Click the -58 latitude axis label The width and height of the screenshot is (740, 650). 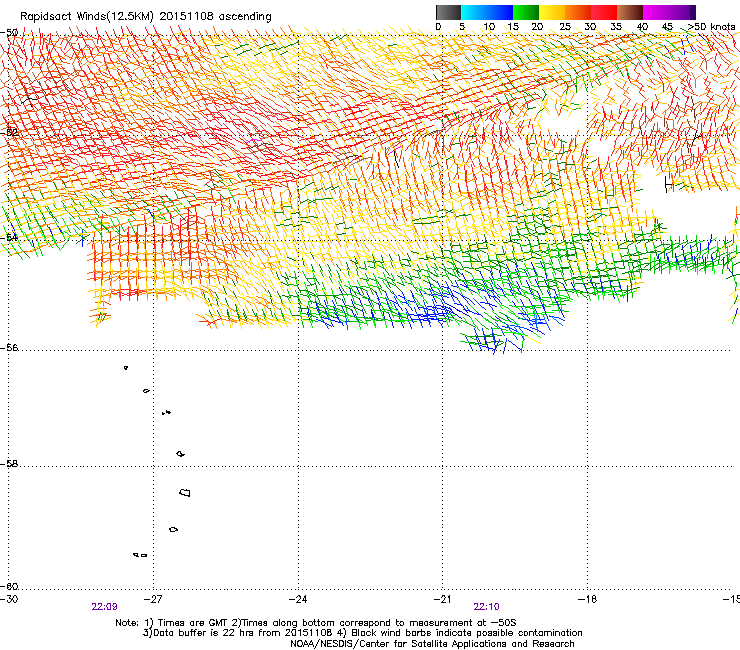[9, 464]
